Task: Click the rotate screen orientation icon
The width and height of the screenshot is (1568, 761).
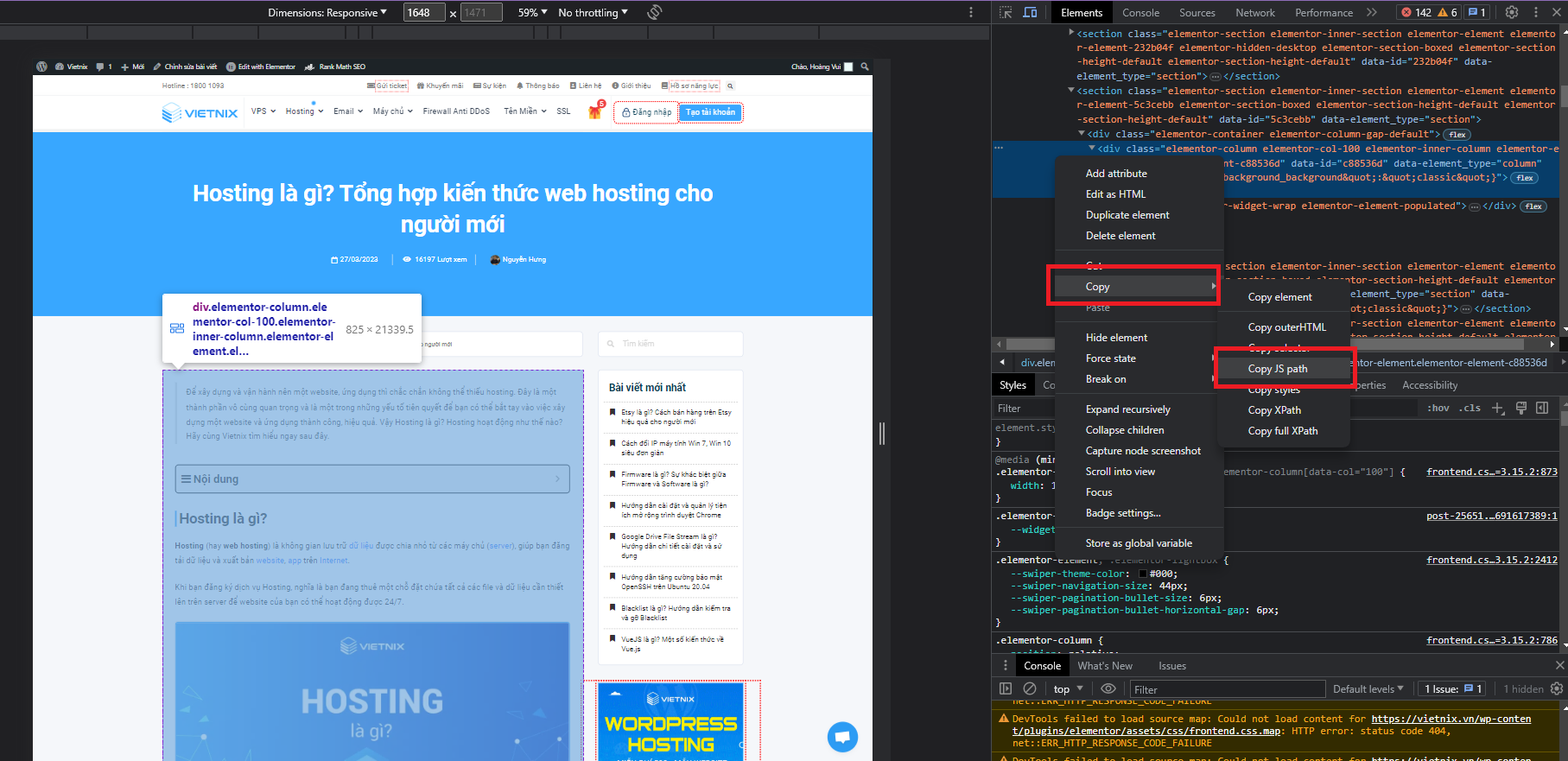Action: [x=655, y=12]
